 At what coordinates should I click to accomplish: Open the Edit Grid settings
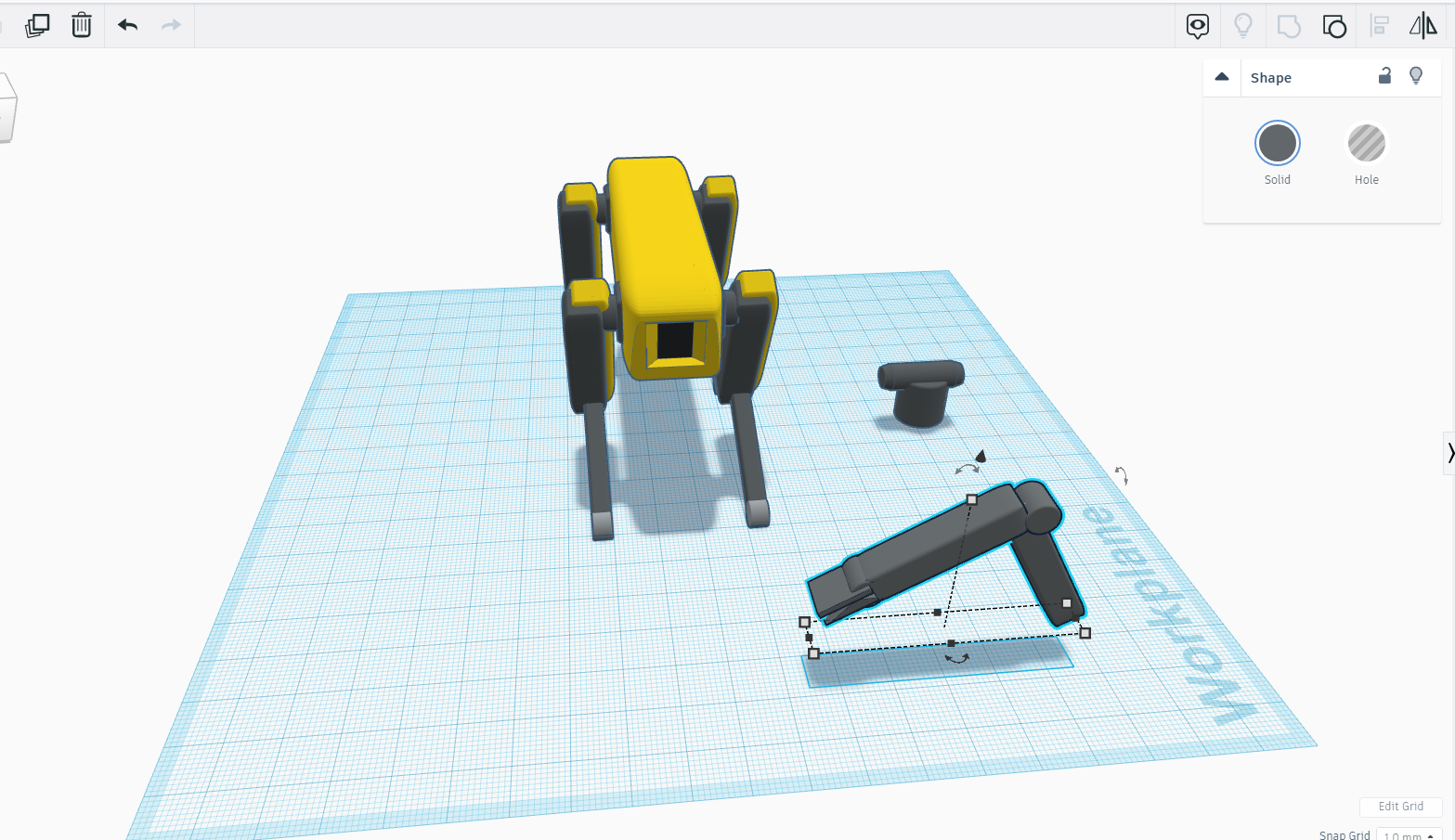(1401, 807)
